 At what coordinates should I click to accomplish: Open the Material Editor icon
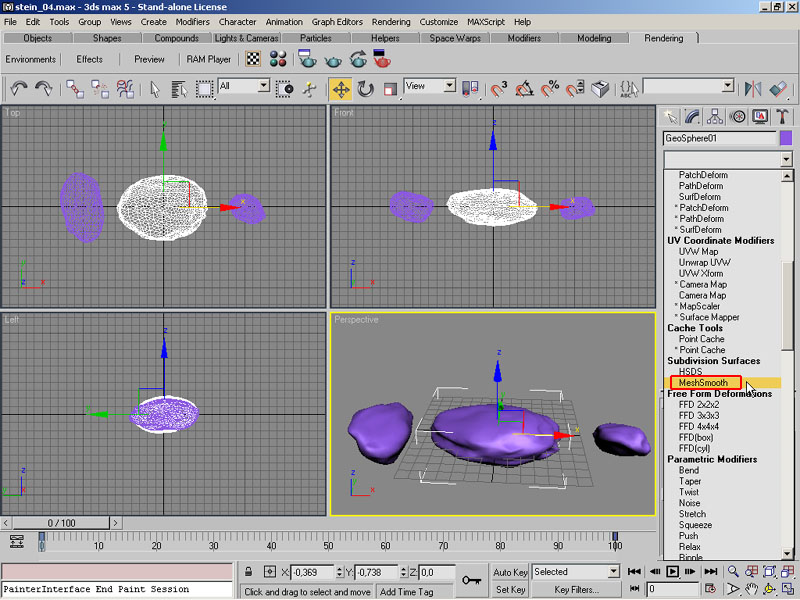(x=279, y=59)
